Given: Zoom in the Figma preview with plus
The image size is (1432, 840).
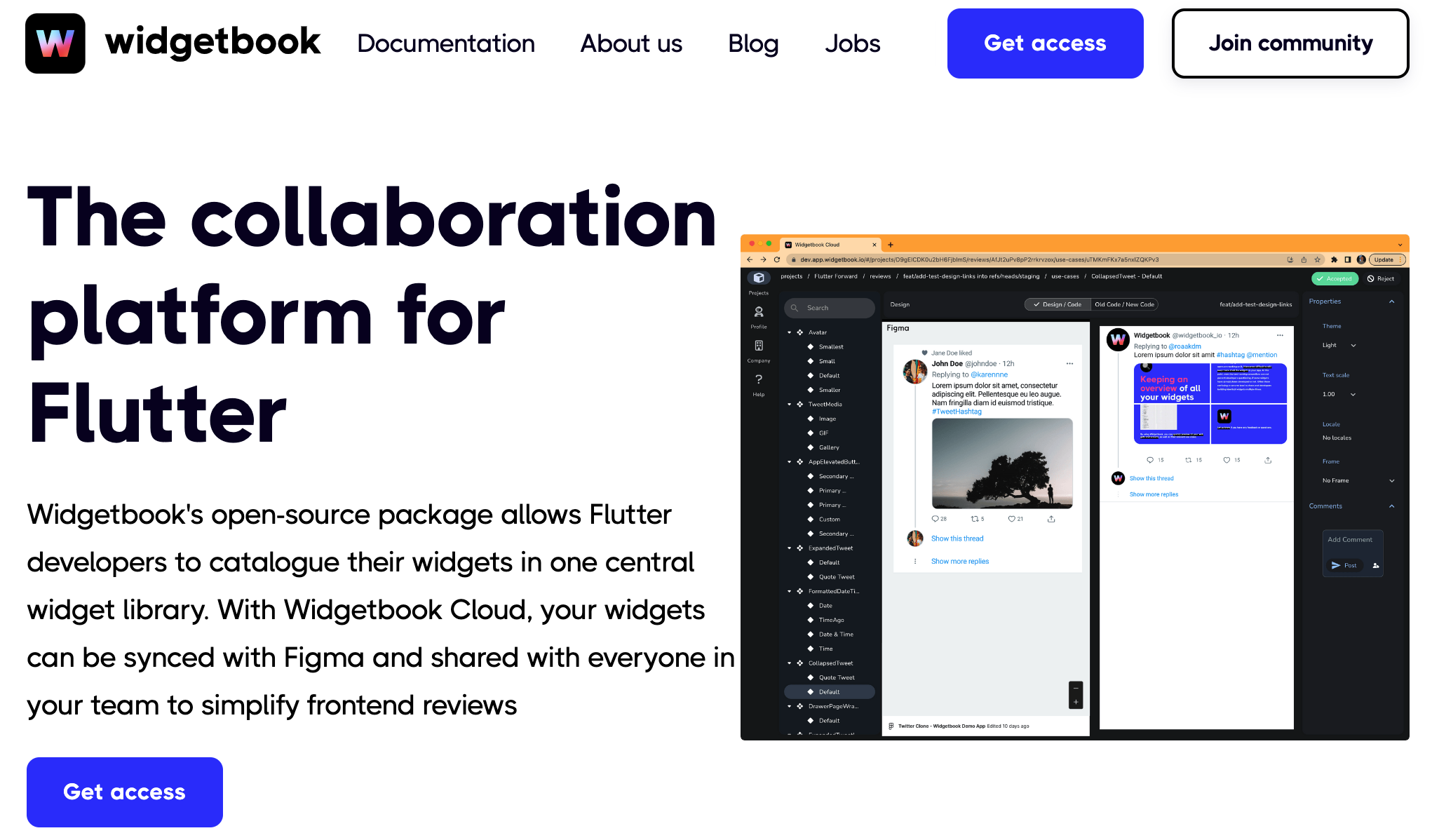Looking at the screenshot, I should [1076, 702].
